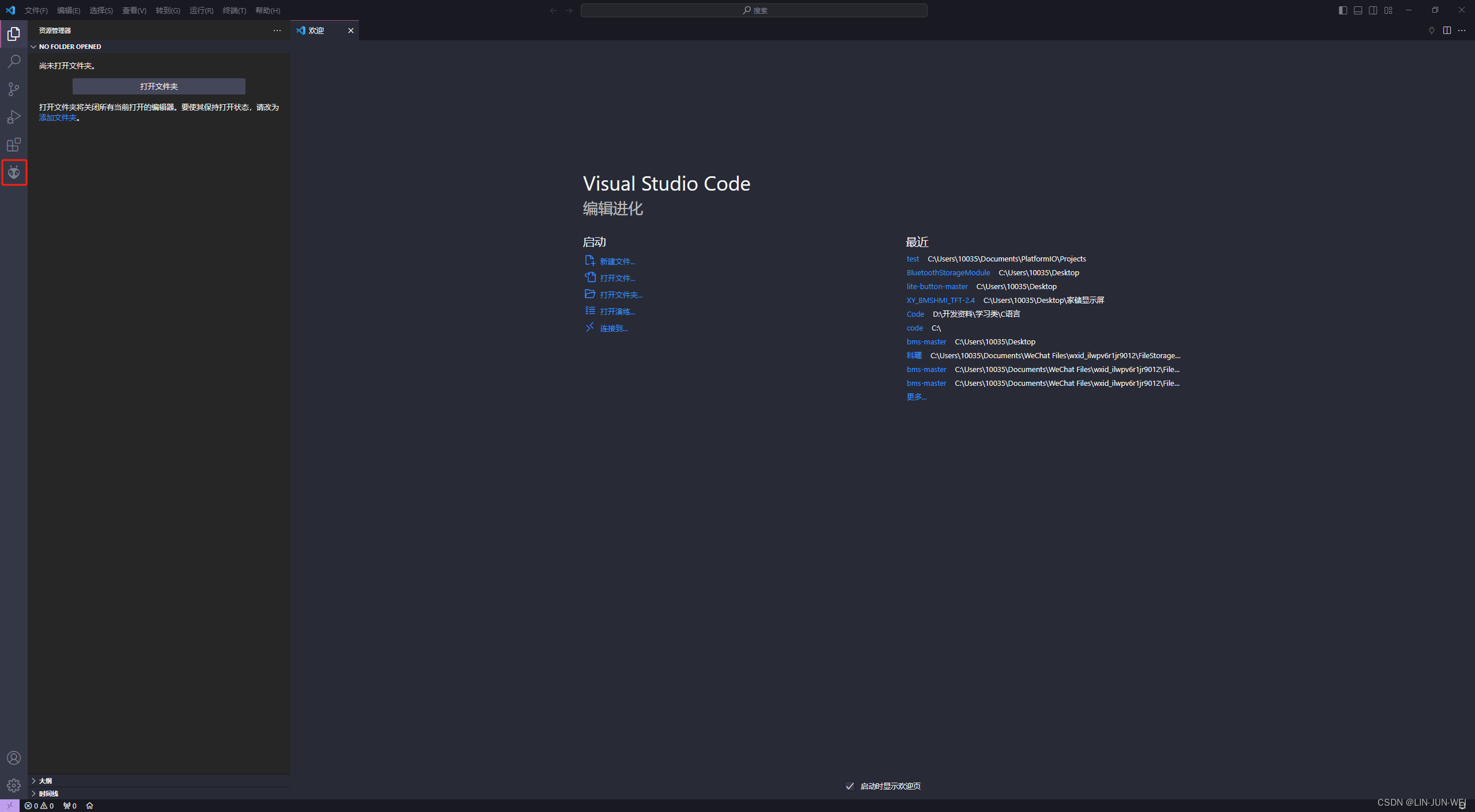Click the split editor right icon
This screenshot has width=1475, height=812.
pos(1447,31)
